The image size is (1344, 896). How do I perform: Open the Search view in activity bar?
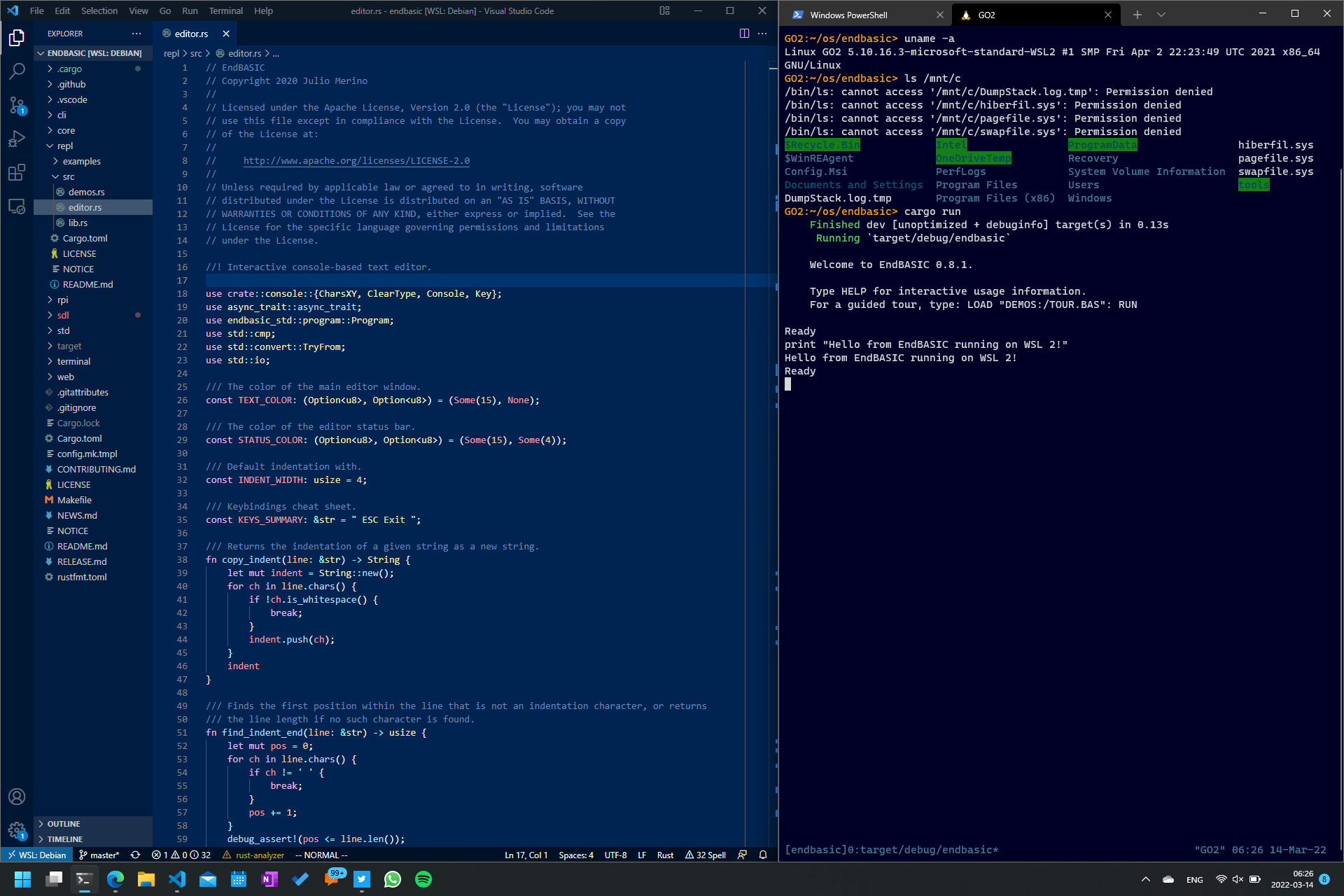point(17,71)
